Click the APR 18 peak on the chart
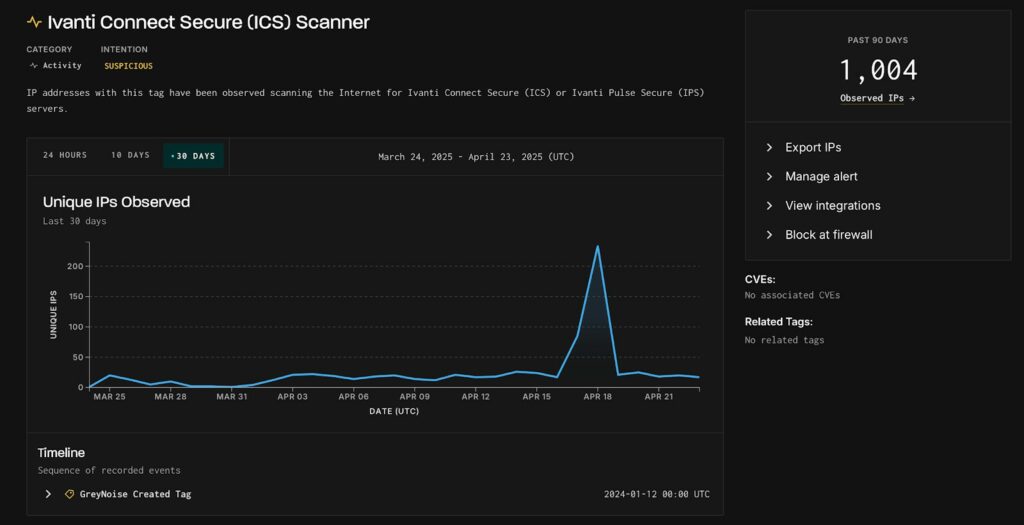This screenshot has height=525, width=1024. click(598, 247)
